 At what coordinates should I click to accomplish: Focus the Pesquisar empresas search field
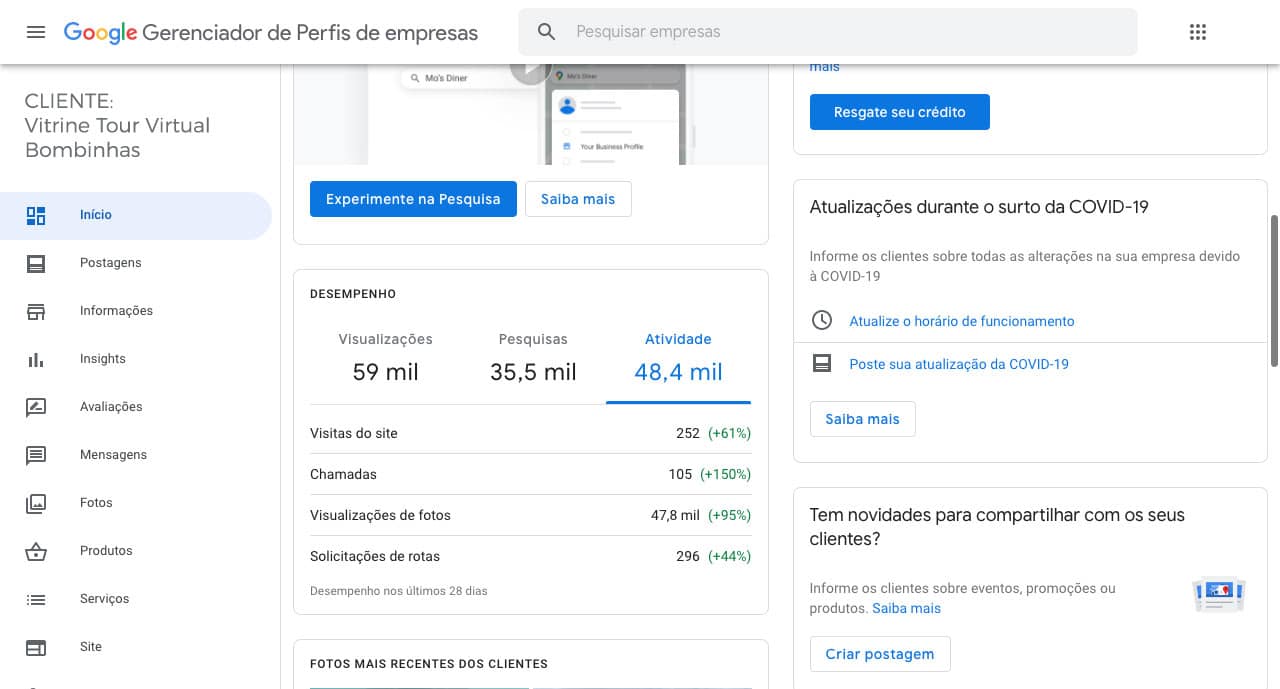click(x=828, y=32)
